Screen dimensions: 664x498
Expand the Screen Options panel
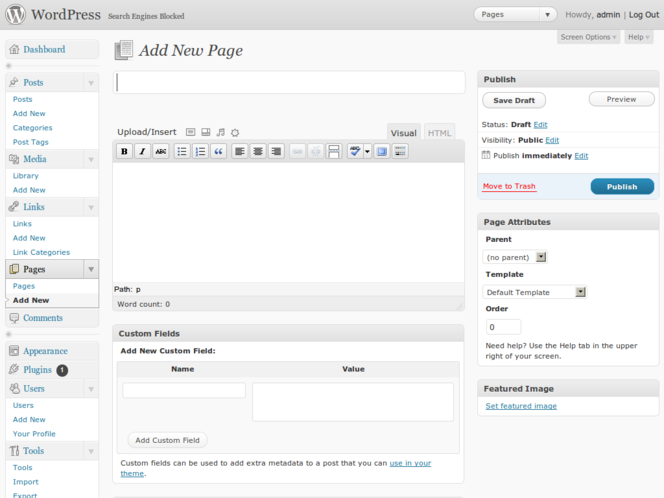click(x=589, y=37)
